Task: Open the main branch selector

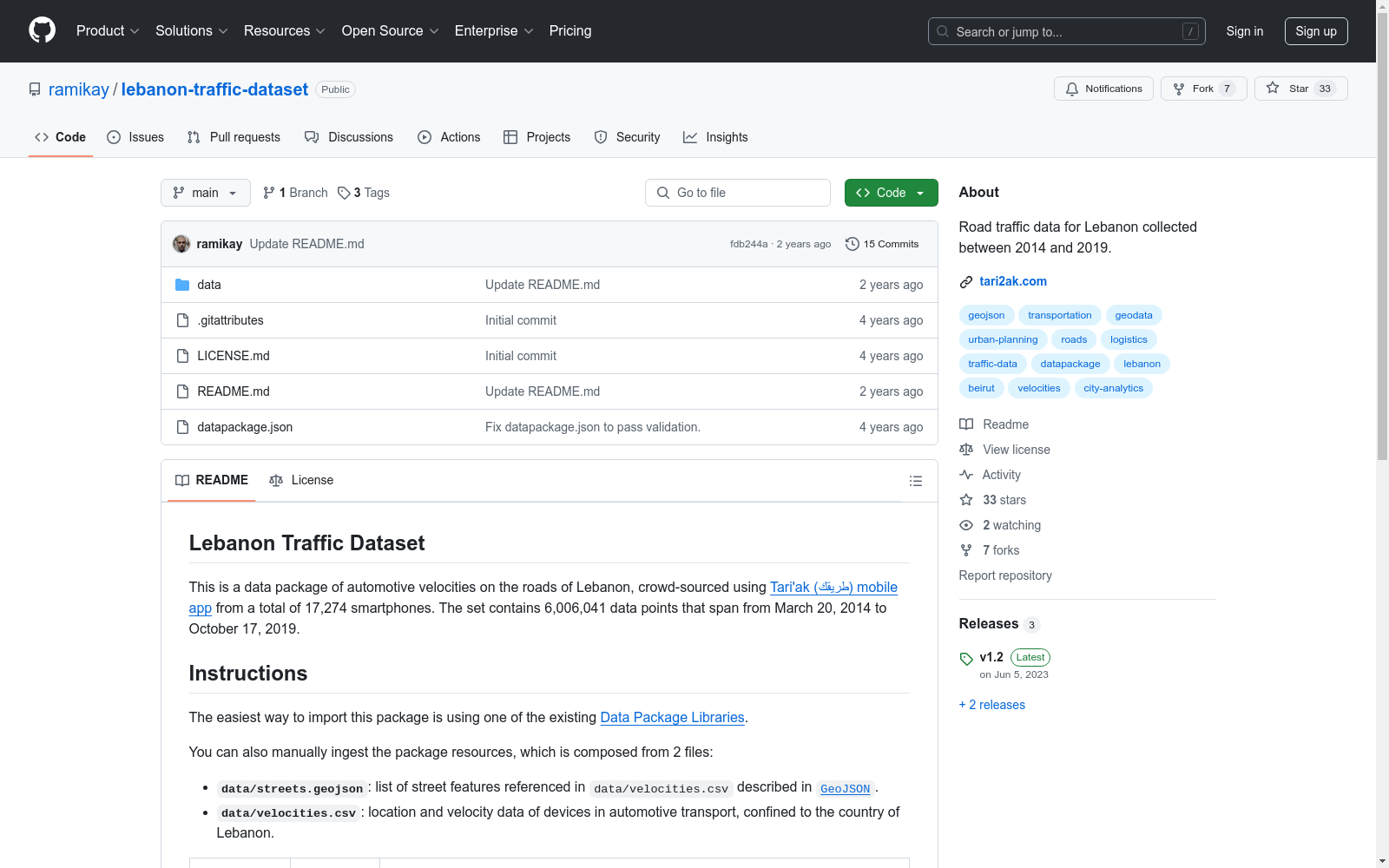Action: click(206, 193)
